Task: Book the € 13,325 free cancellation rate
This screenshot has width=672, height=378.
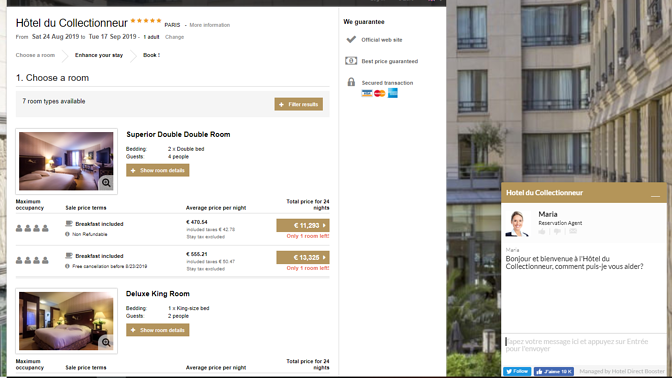Action: tap(303, 258)
